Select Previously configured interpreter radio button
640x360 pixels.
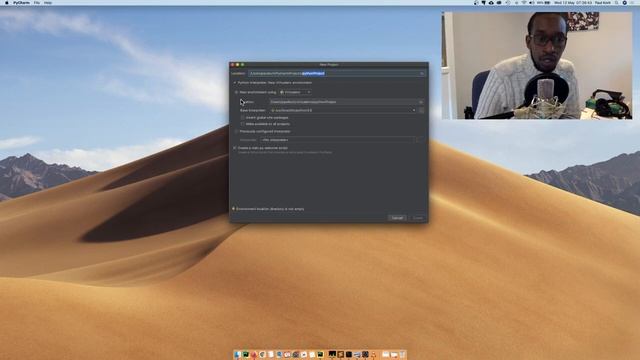pyautogui.click(x=236, y=131)
